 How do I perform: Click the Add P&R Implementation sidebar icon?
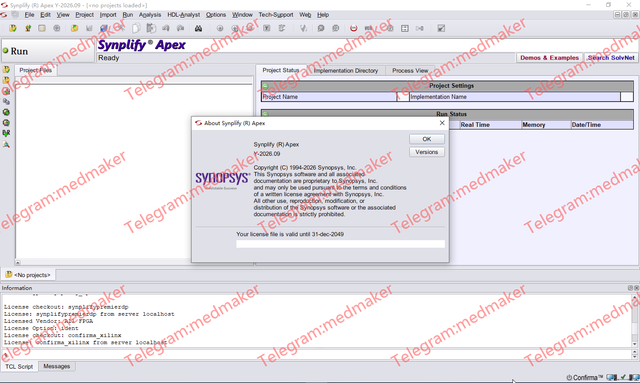click(6, 133)
